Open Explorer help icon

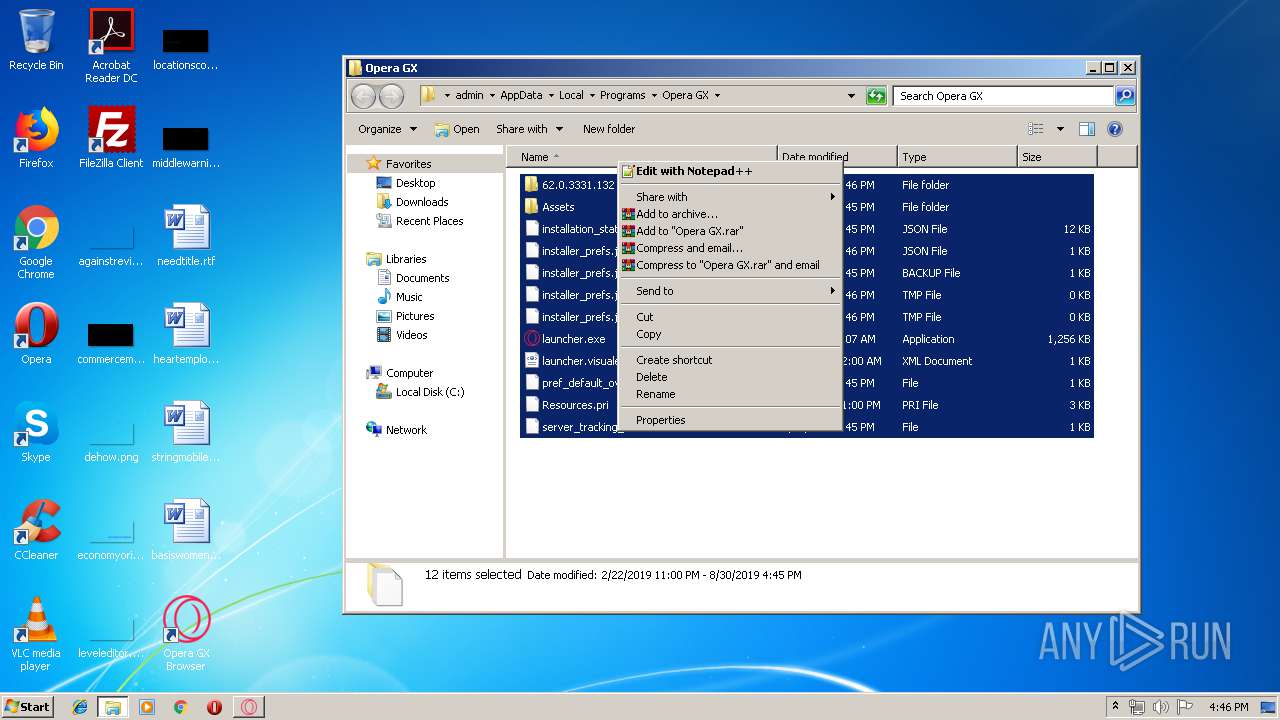tap(1115, 129)
